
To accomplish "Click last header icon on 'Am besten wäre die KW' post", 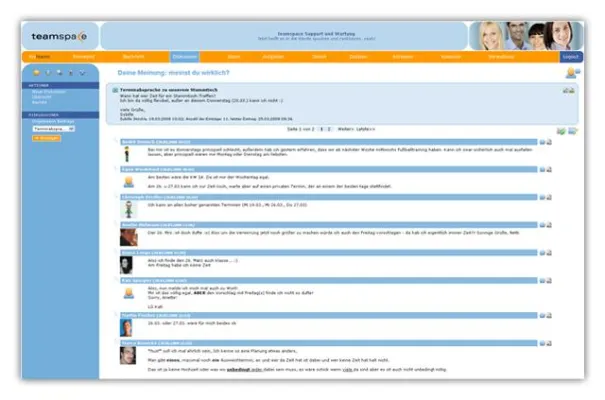I will click(549, 170).
